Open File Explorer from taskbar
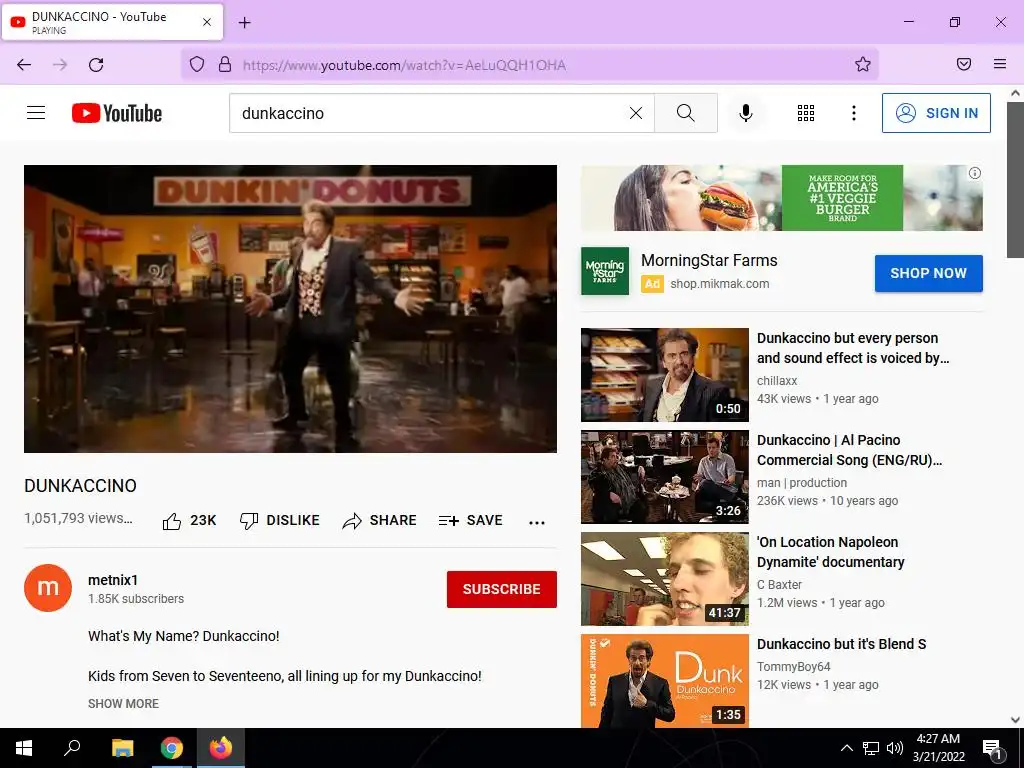The width and height of the screenshot is (1024, 768). (122, 748)
